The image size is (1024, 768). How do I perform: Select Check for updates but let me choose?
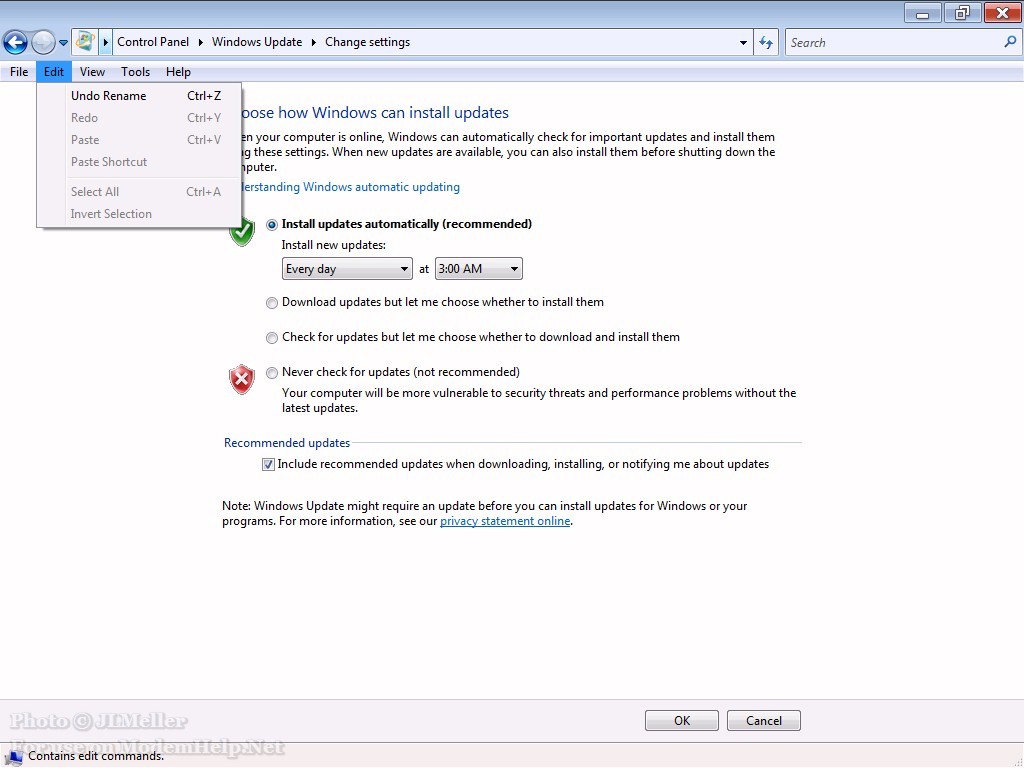tap(272, 338)
